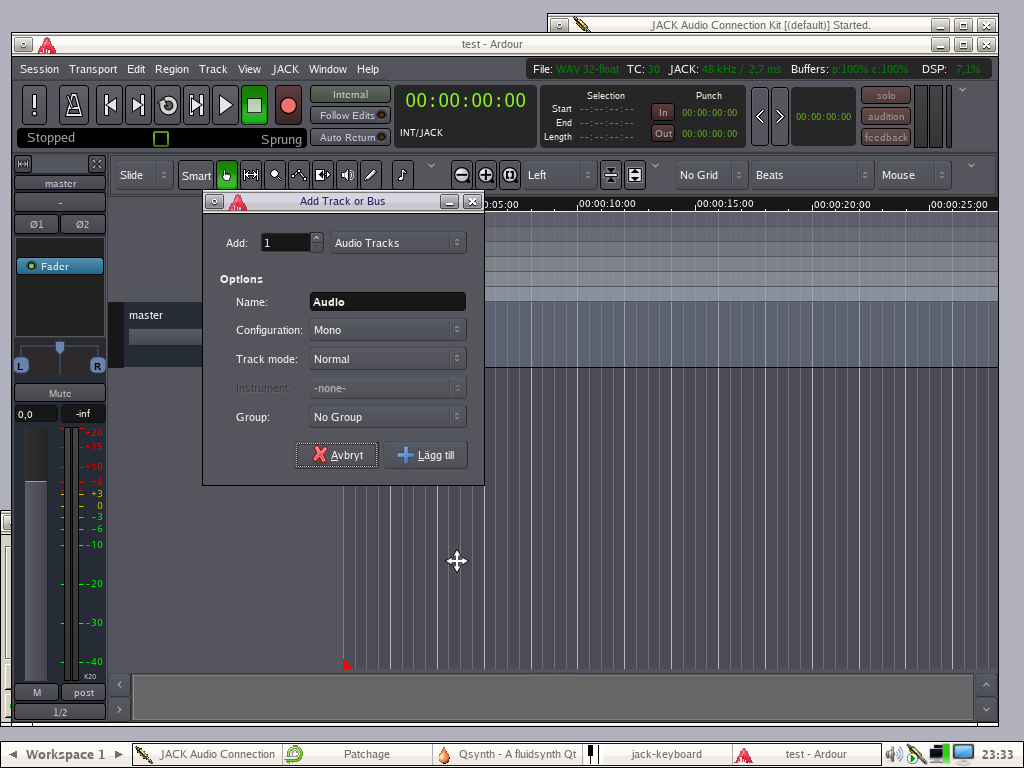Nudge playhead forward arrow
The width and height of the screenshot is (1024, 768).
(x=780, y=116)
